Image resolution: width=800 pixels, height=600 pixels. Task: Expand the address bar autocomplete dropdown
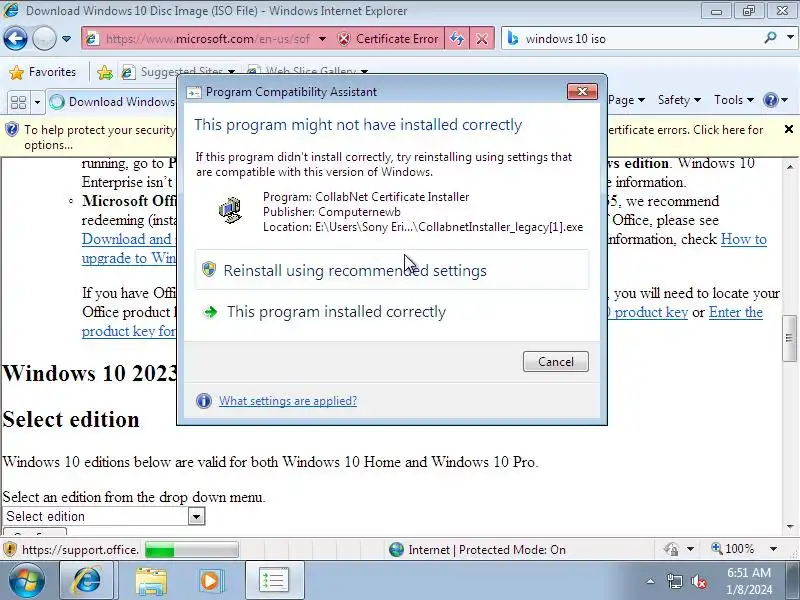(322, 39)
